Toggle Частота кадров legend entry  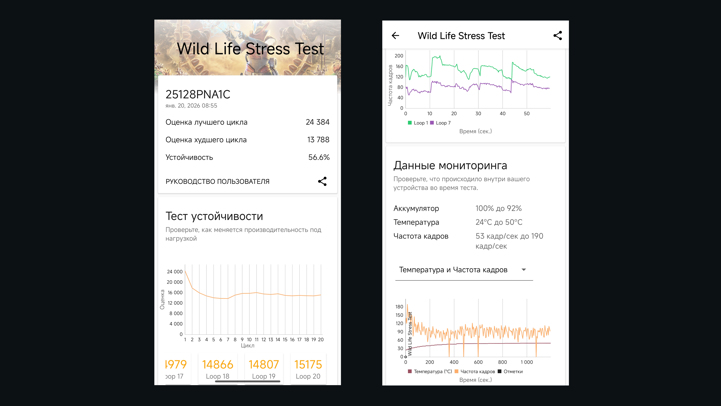click(x=475, y=372)
